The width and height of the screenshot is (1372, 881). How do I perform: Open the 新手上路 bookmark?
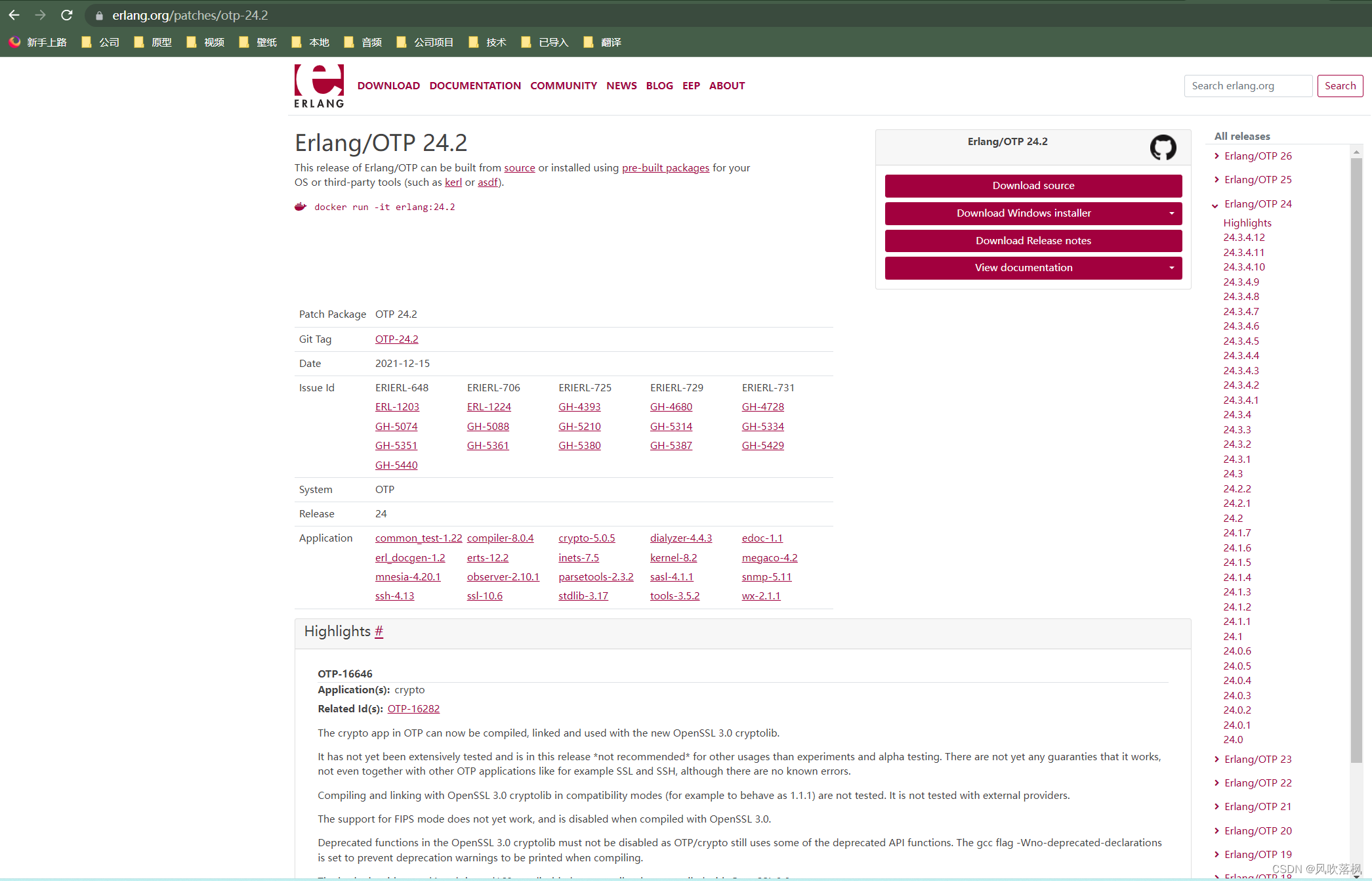click(x=38, y=42)
